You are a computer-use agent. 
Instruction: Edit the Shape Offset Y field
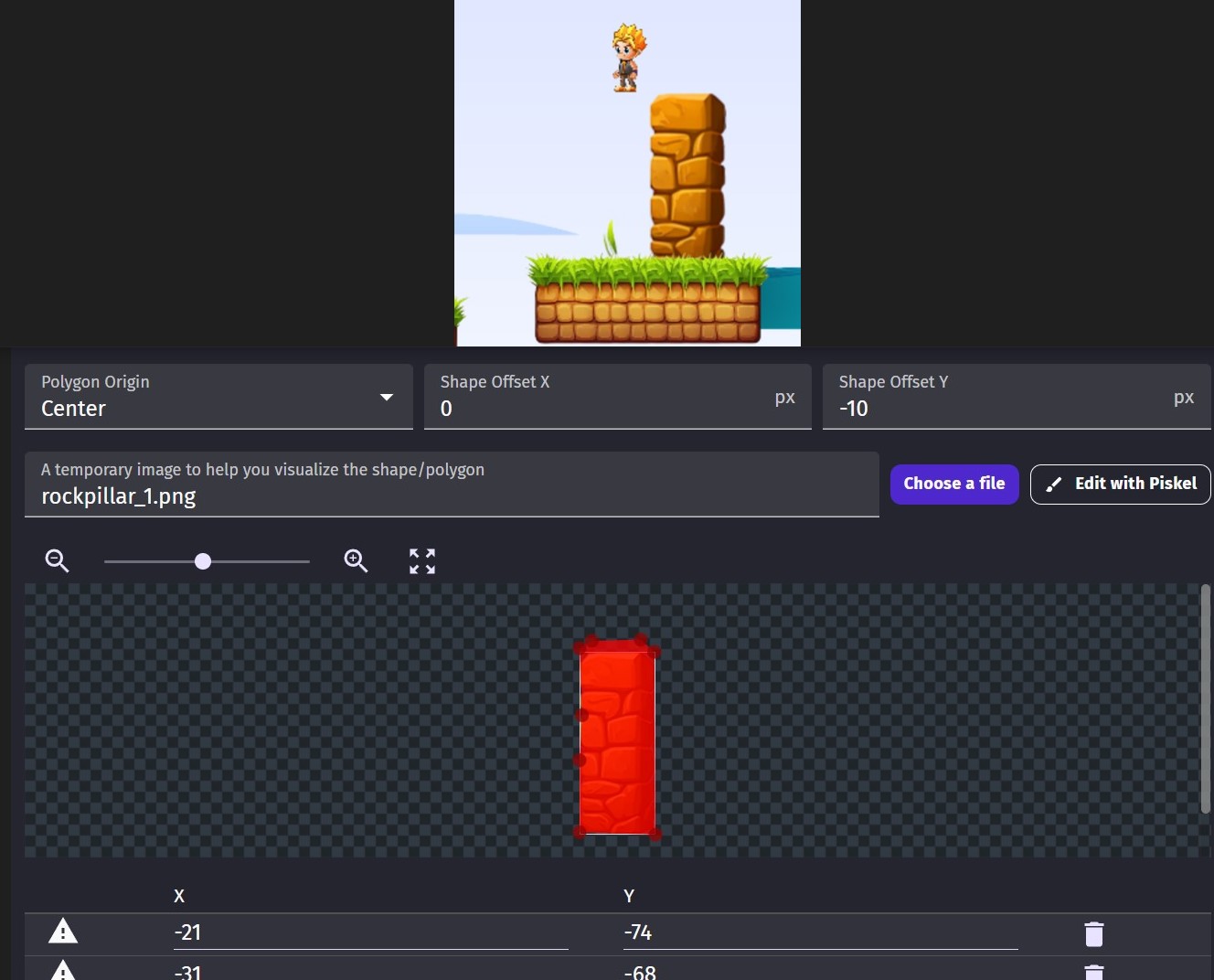(x=1017, y=397)
